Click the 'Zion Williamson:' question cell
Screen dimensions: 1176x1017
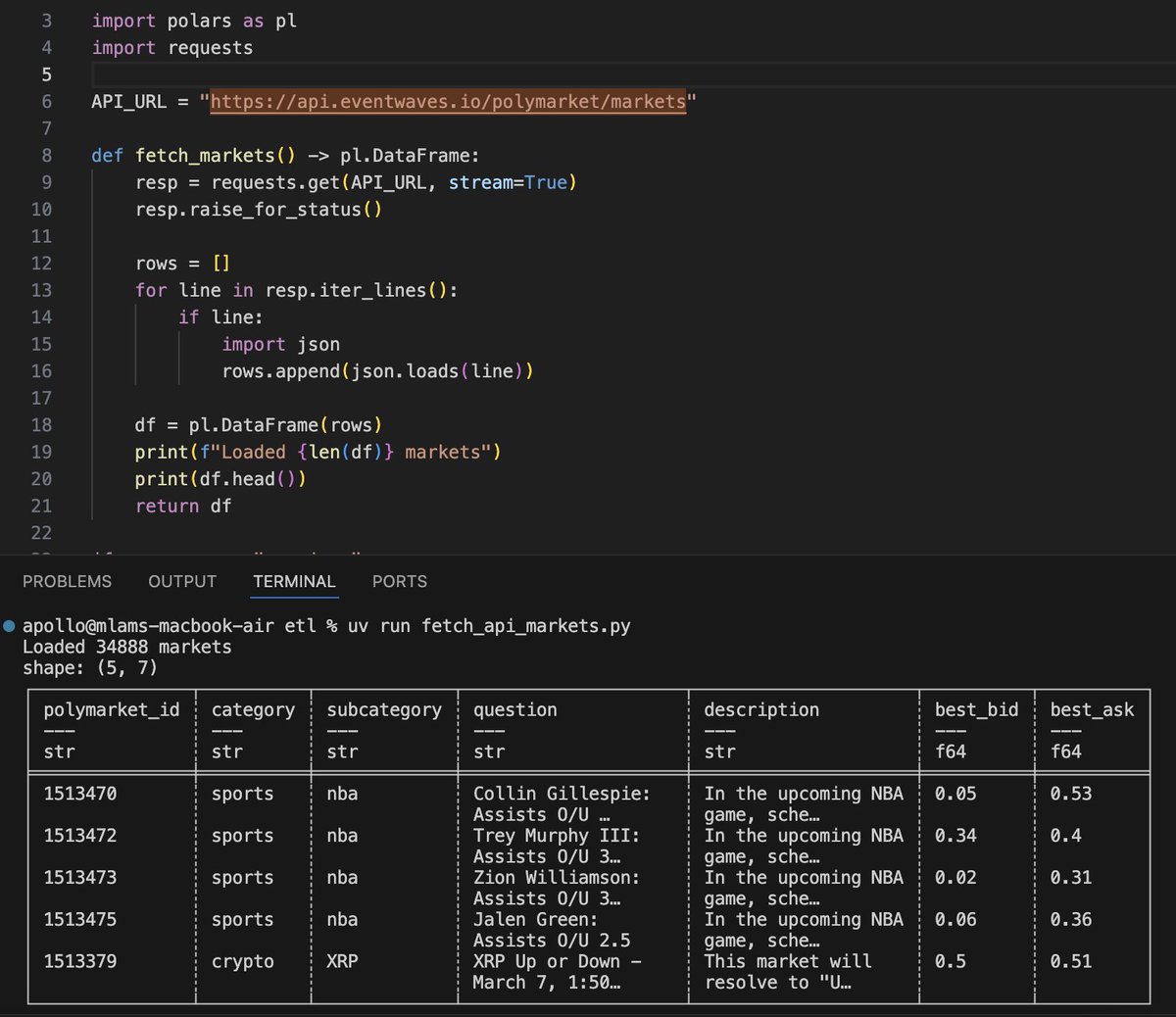pyautogui.click(x=557, y=888)
